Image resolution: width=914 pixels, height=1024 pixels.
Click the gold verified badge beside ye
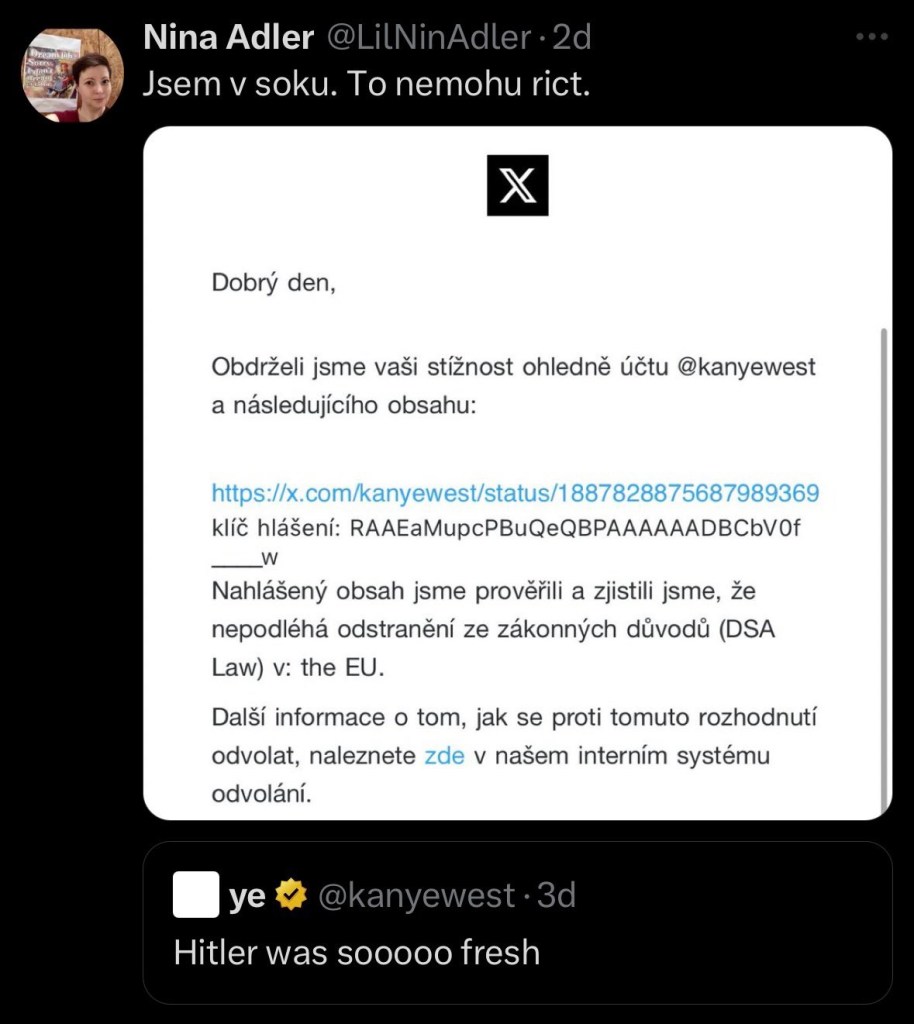click(291, 895)
